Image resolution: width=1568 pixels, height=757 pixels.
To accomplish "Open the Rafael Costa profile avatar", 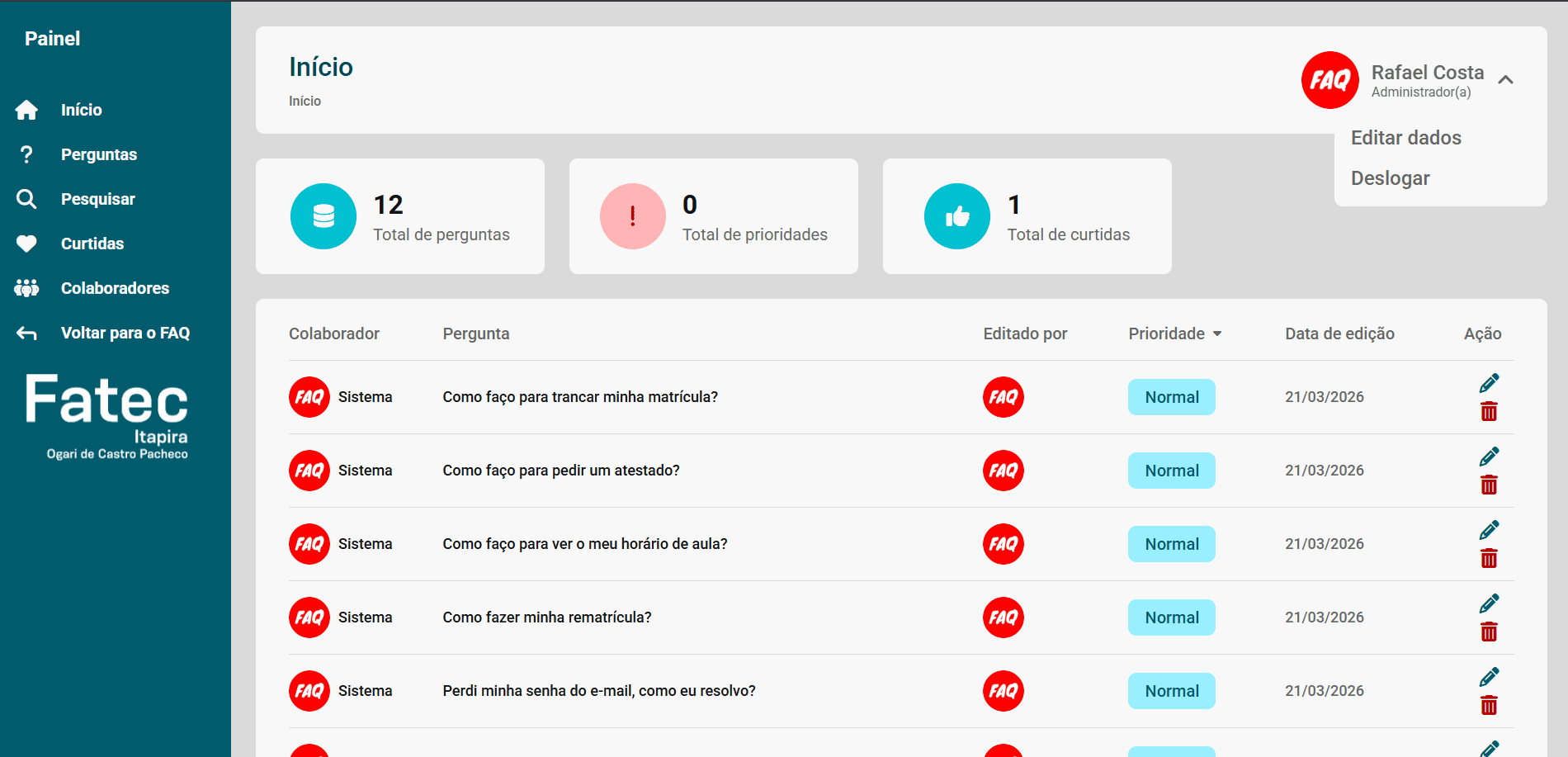I will tap(1329, 80).
